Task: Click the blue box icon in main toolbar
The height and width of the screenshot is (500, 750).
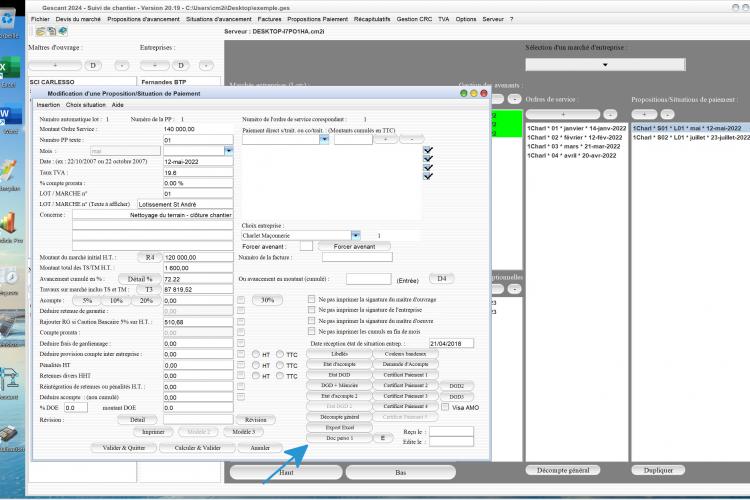Action: [62, 32]
